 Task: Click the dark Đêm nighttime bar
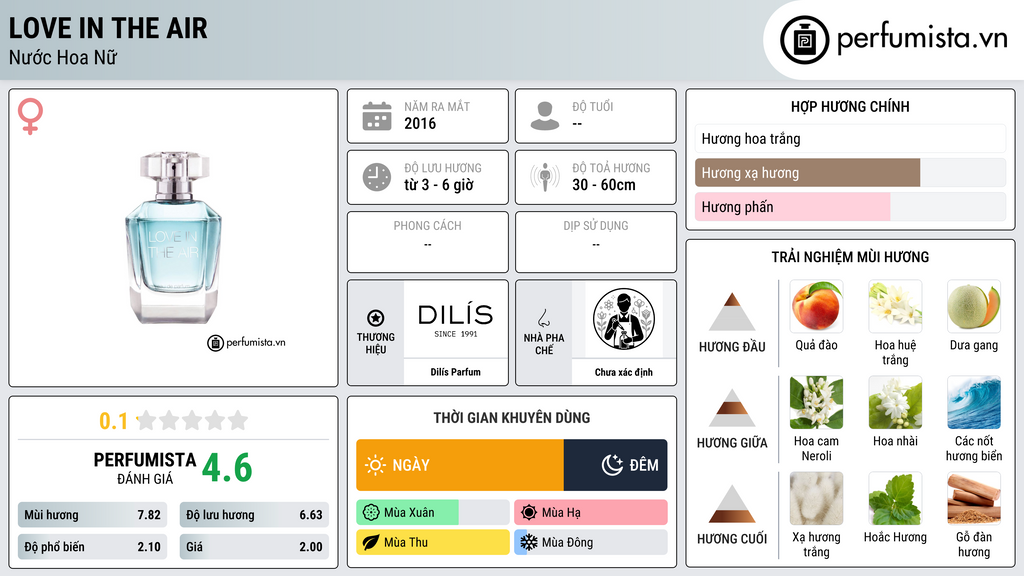(x=615, y=465)
